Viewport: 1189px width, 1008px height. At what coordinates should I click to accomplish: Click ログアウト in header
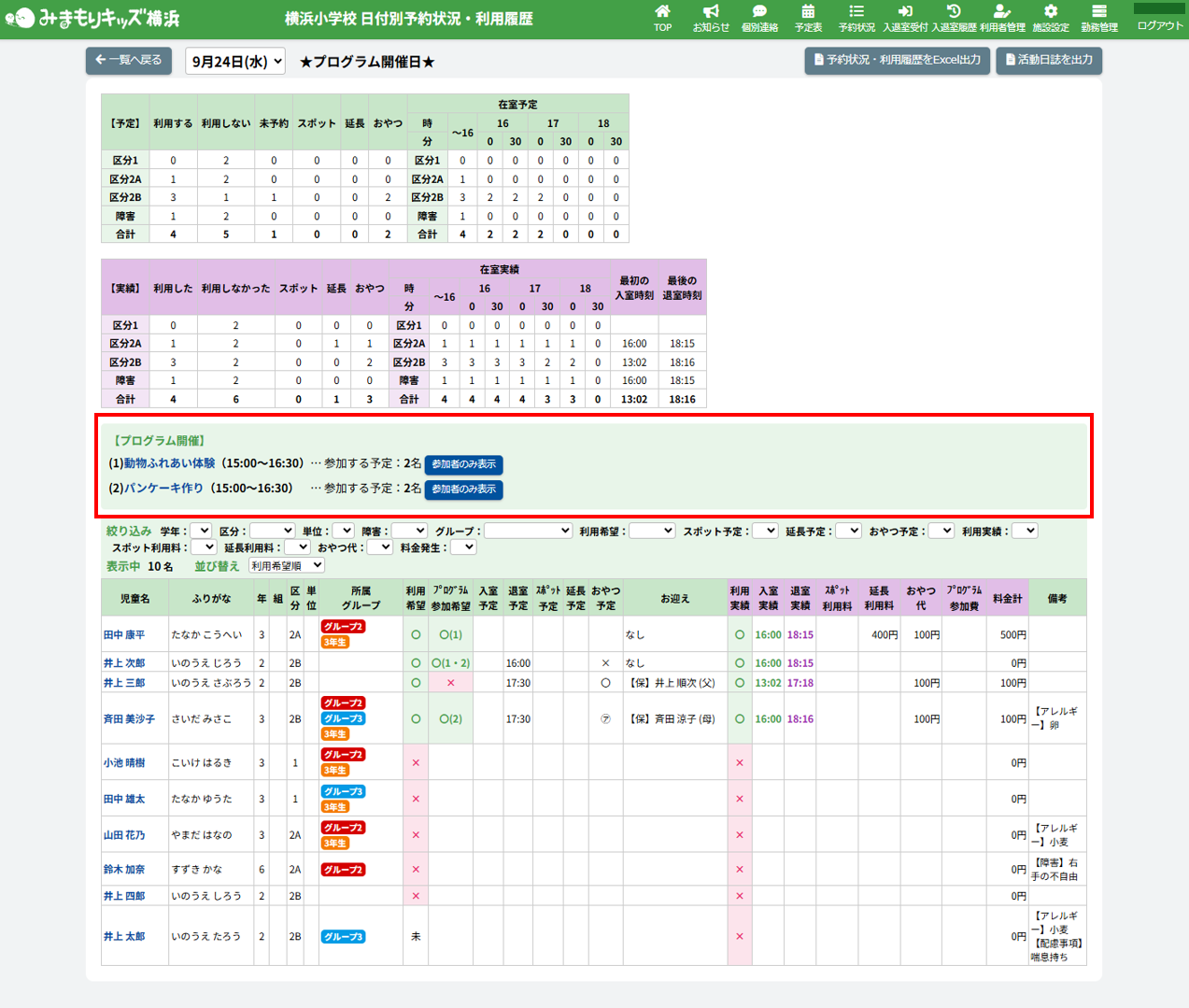click(1159, 25)
